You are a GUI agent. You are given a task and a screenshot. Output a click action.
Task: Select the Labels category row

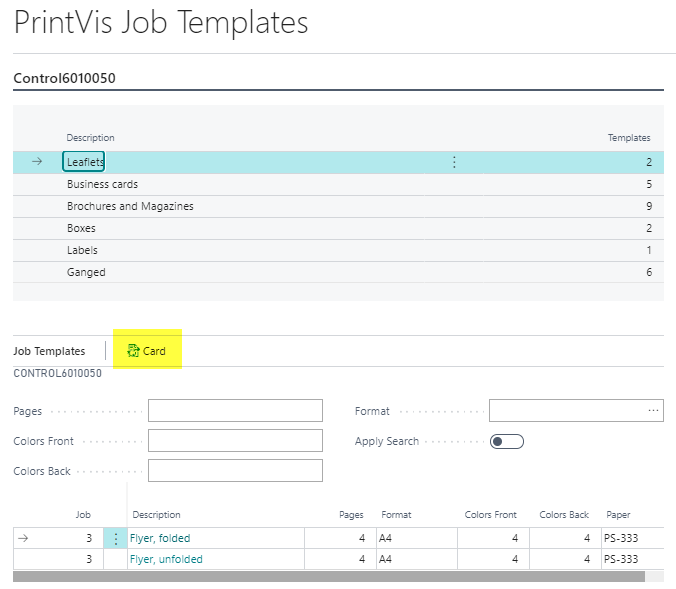[x=338, y=250]
